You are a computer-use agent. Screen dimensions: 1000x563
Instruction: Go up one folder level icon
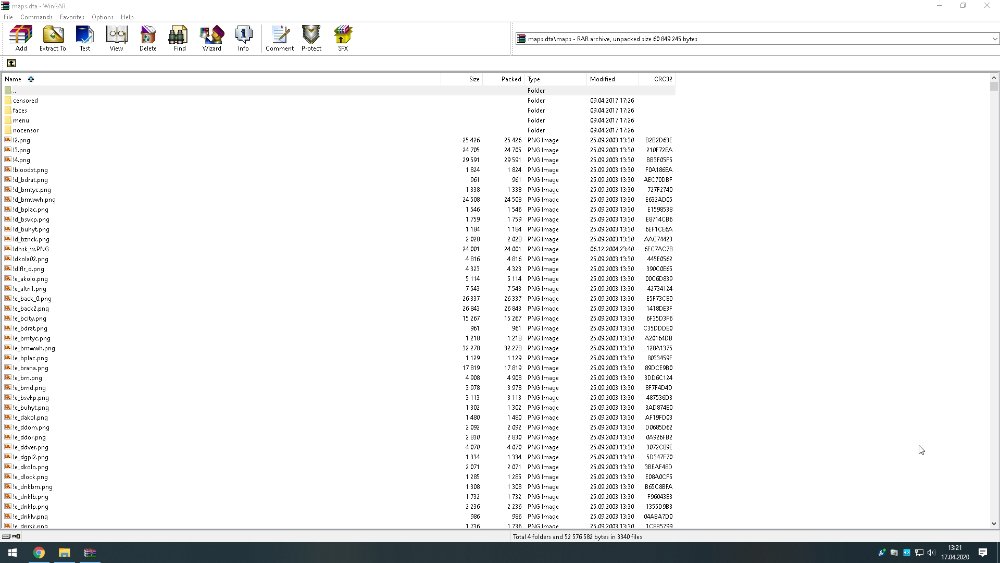11,63
